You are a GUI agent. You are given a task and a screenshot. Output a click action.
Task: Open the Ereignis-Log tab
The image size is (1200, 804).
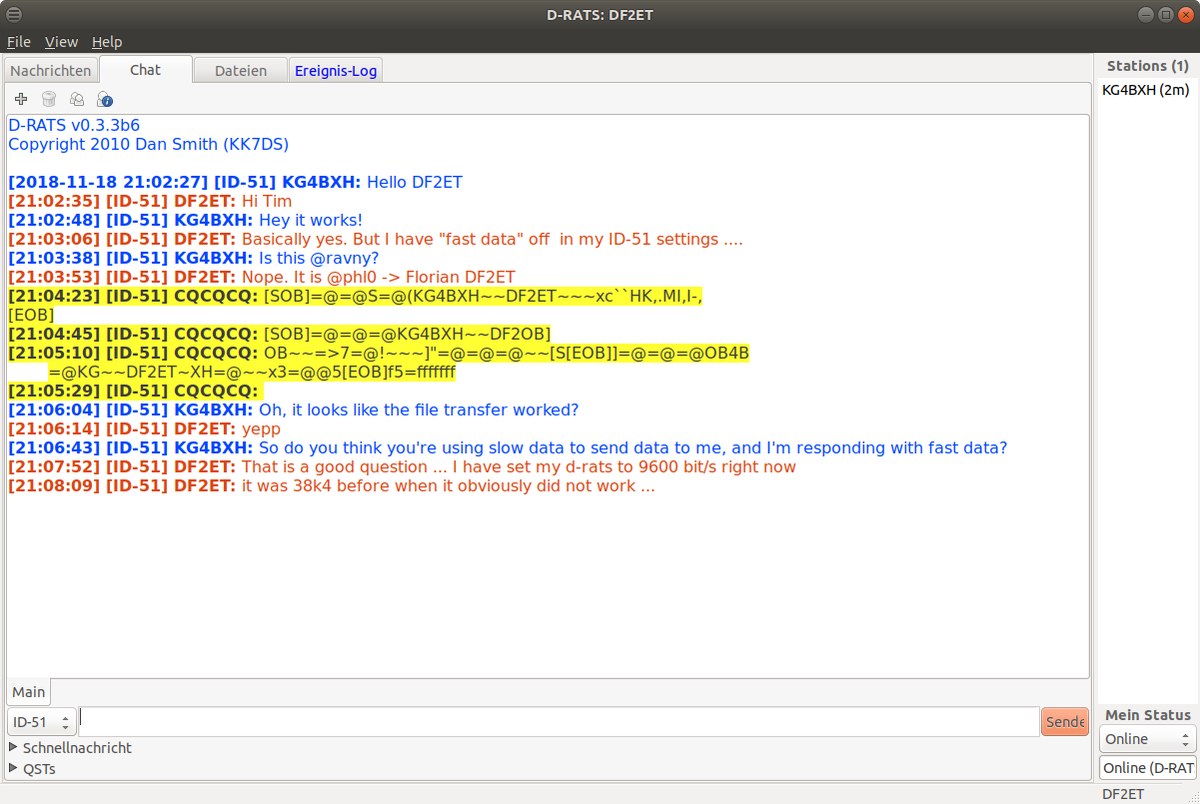[x=335, y=70]
